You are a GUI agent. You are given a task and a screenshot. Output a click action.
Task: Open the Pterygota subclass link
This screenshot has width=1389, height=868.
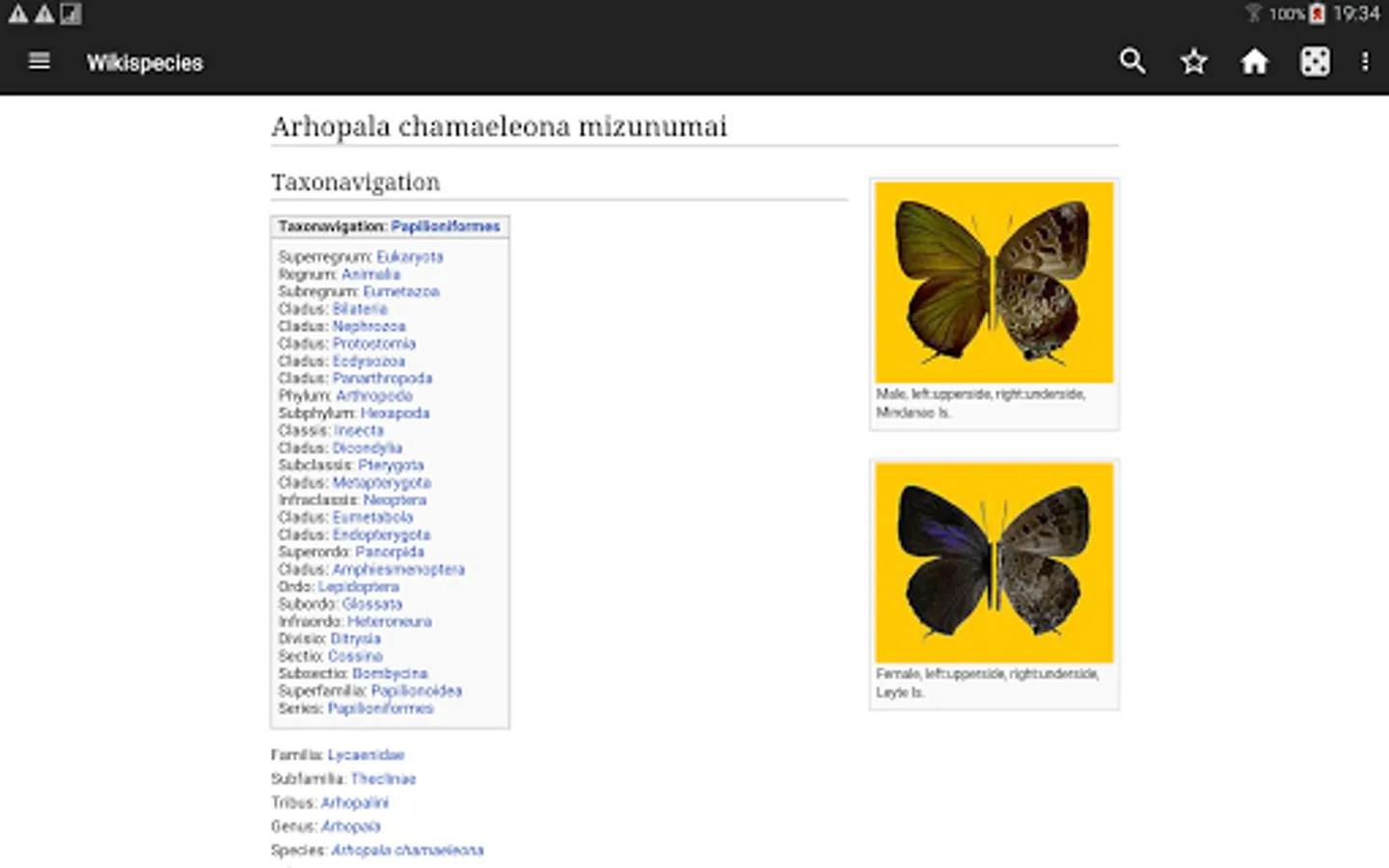click(392, 465)
